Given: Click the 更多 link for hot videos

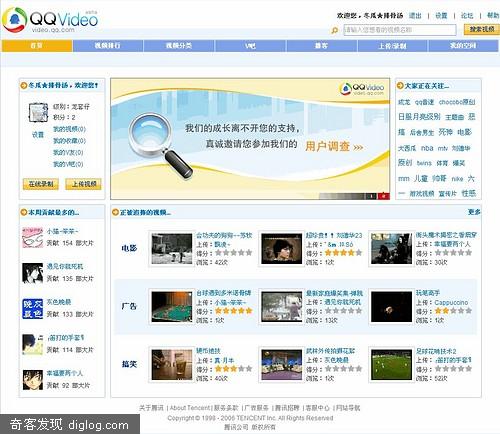Looking at the screenshot, I should (474, 212).
